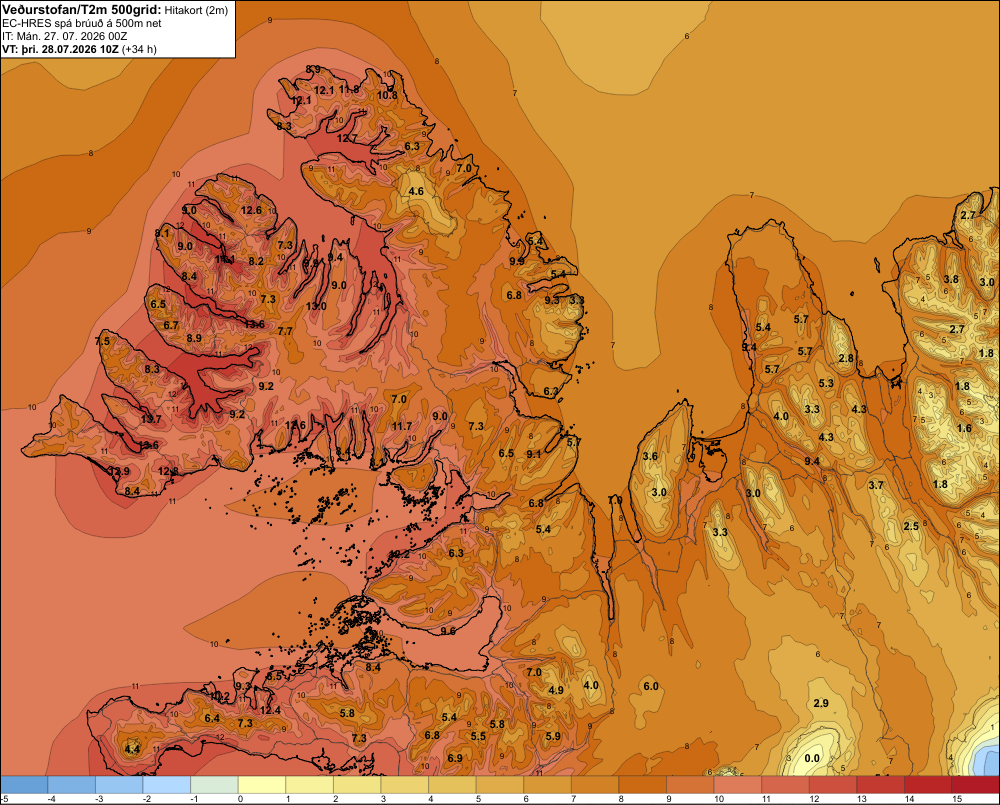Click the legend swatch between 7 and 8
The image size is (1000, 805).
click(x=595, y=785)
